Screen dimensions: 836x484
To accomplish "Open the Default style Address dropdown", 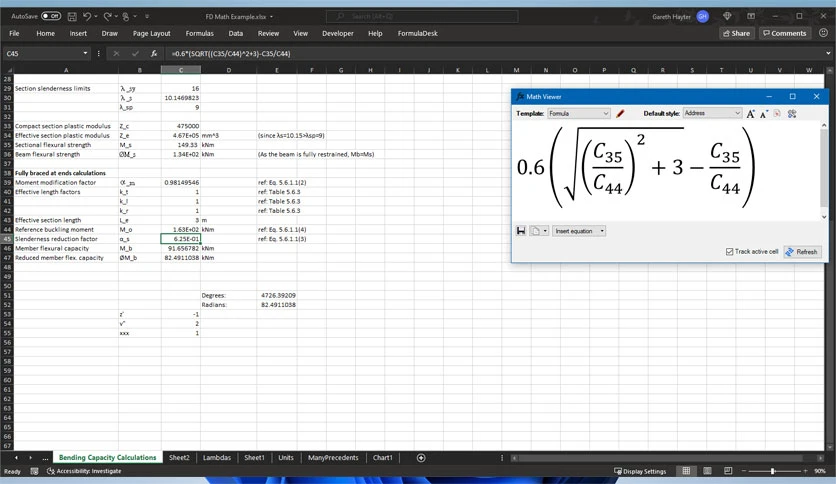I will (x=712, y=114).
